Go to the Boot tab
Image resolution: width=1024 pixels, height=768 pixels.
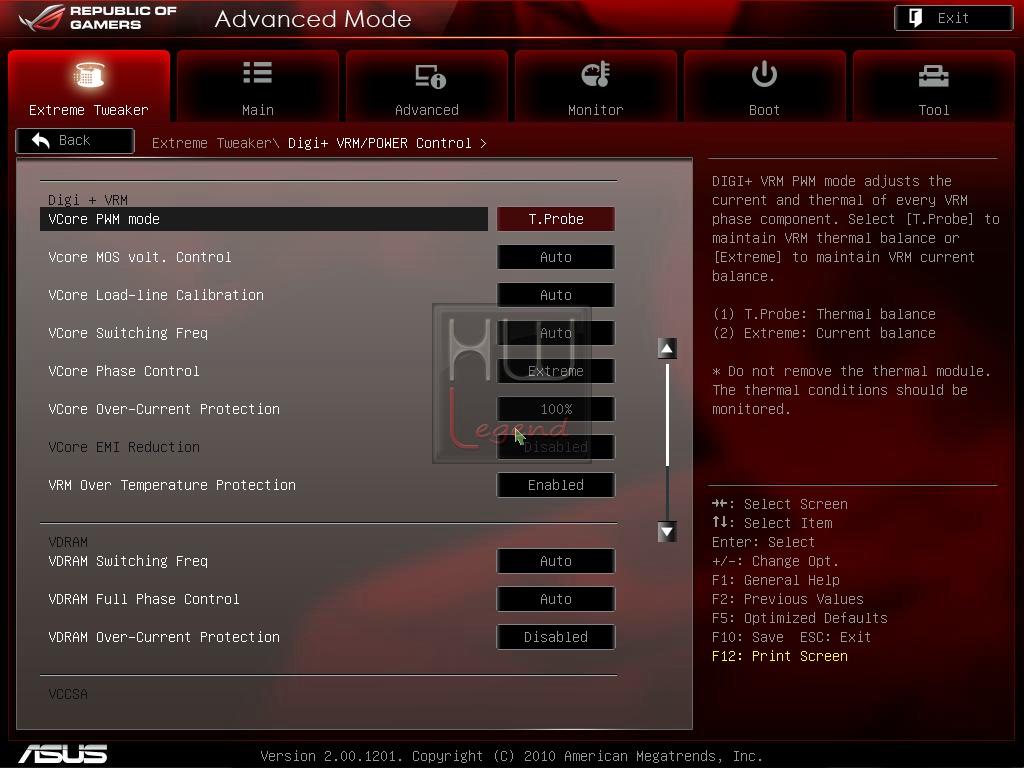click(x=764, y=86)
